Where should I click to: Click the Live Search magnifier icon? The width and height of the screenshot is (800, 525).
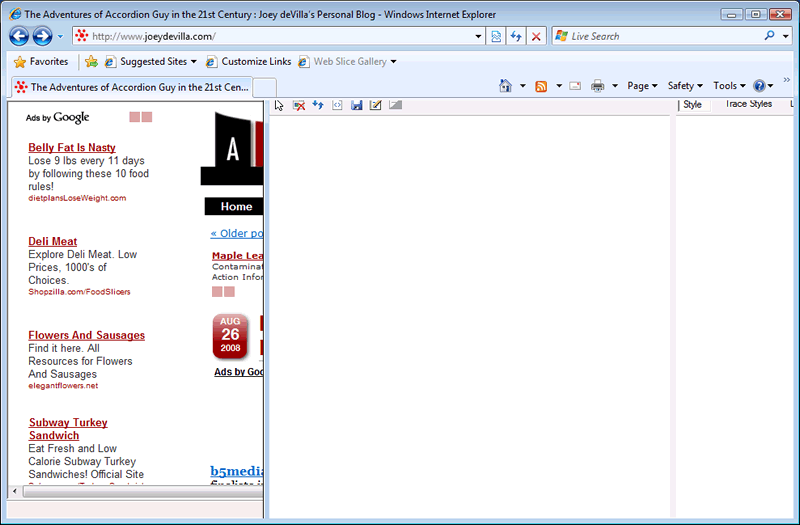click(x=769, y=36)
